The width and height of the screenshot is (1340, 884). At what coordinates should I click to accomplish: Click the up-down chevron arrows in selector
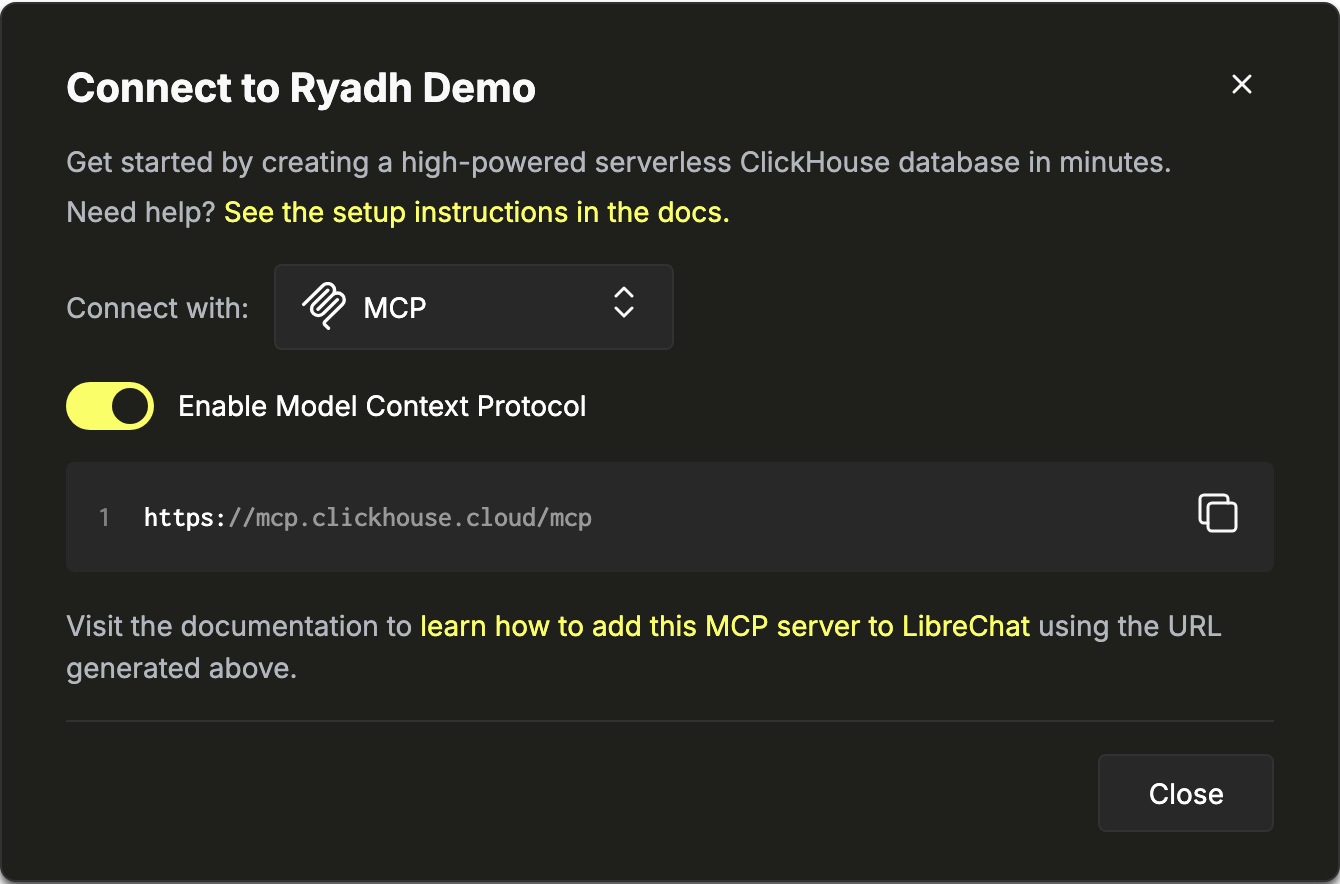point(624,302)
